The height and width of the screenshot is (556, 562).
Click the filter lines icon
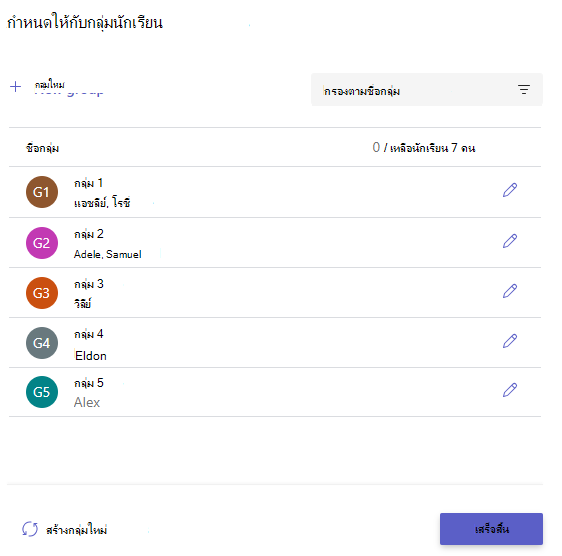pos(524,89)
